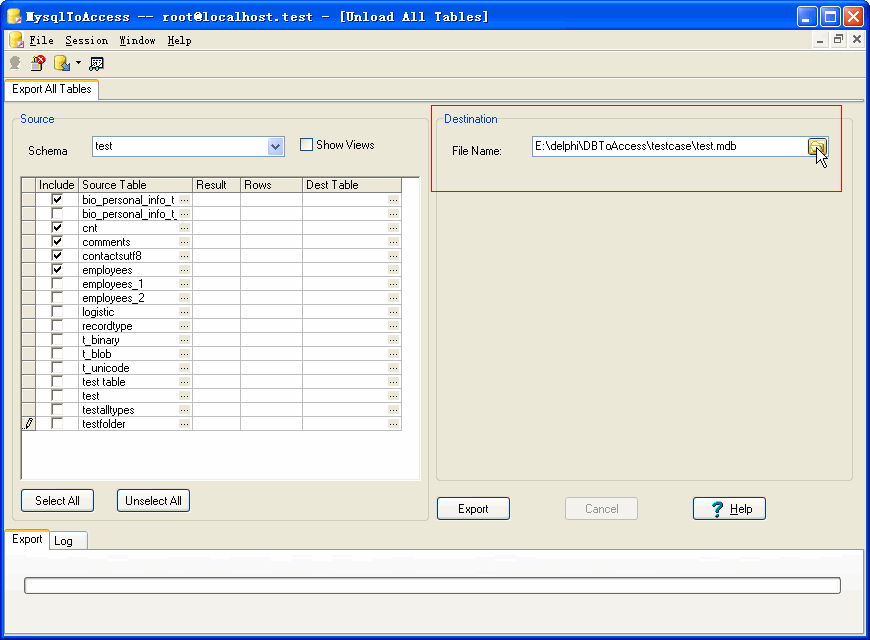This screenshot has height=640, width=870.
Task: Click the ellipsis beside source table employees_2
Action: tap(184, 298)
